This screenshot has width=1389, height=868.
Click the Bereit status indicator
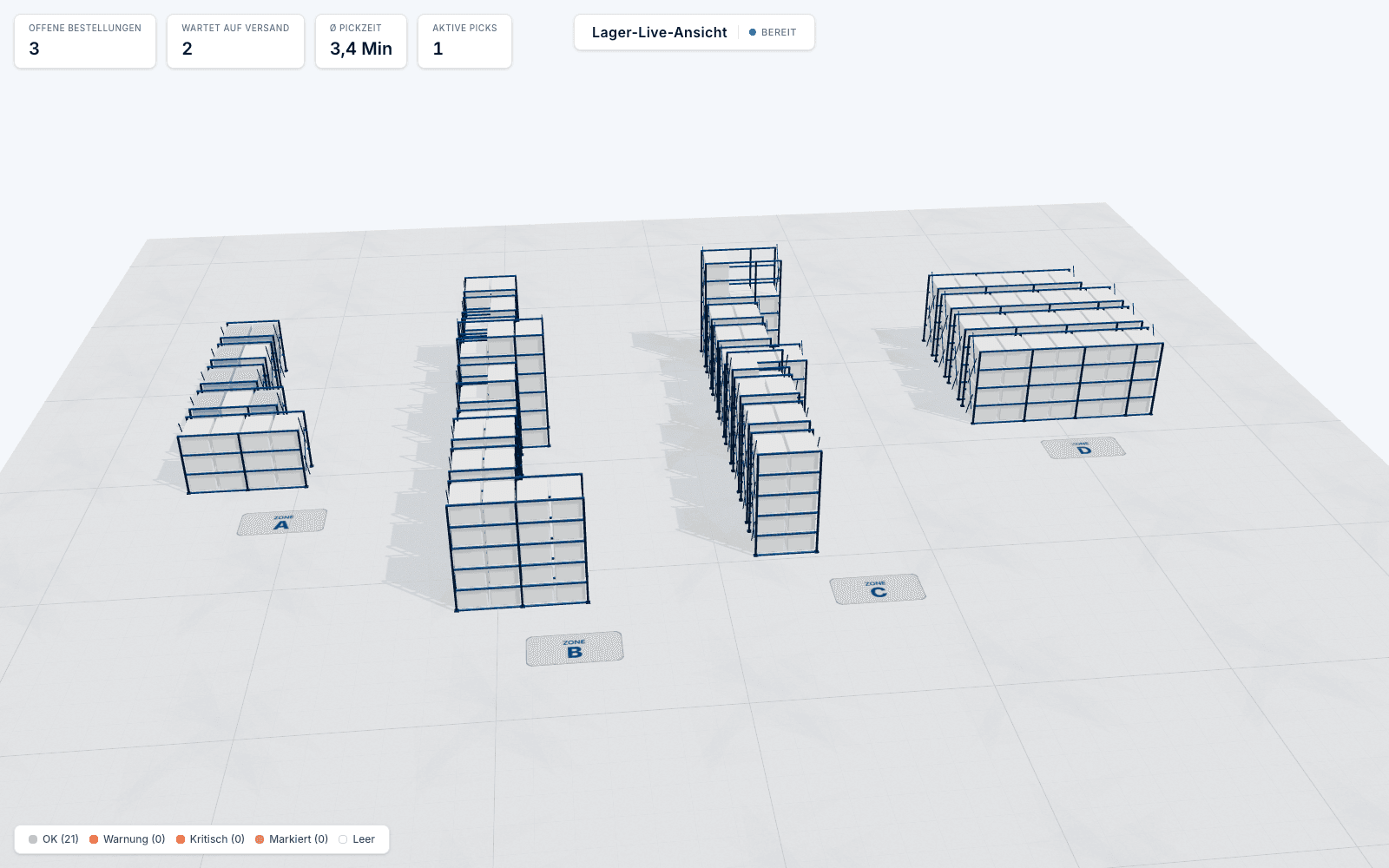click(x=773, y=32)
